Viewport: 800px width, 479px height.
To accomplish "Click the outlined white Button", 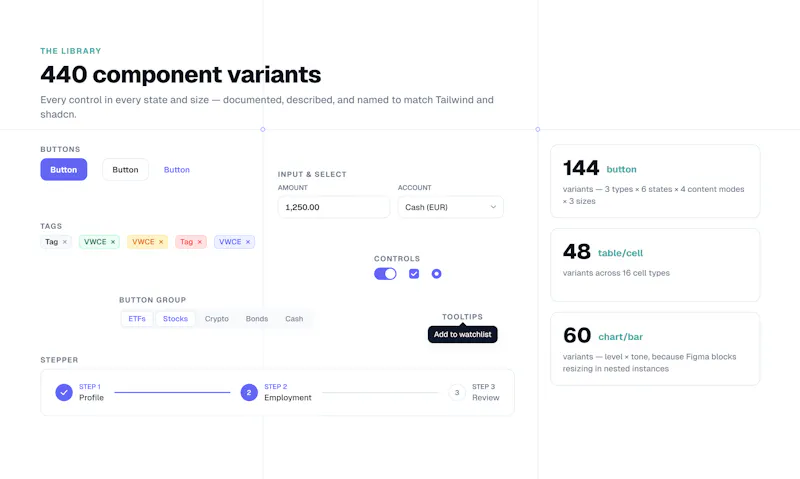I will click(x=126, y=169).
